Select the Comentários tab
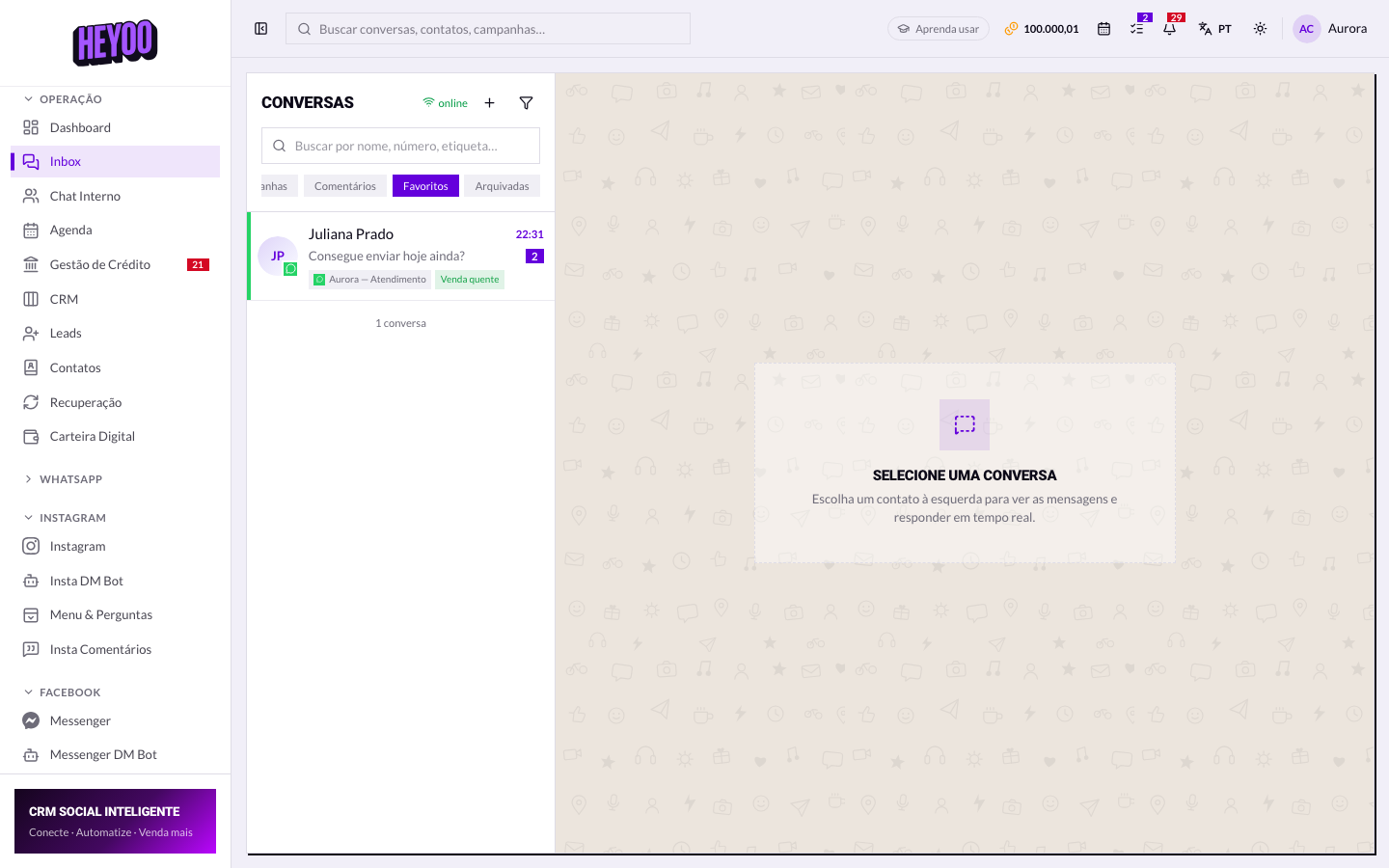The height and width of the screenshot is (868, 1389). 345,186
